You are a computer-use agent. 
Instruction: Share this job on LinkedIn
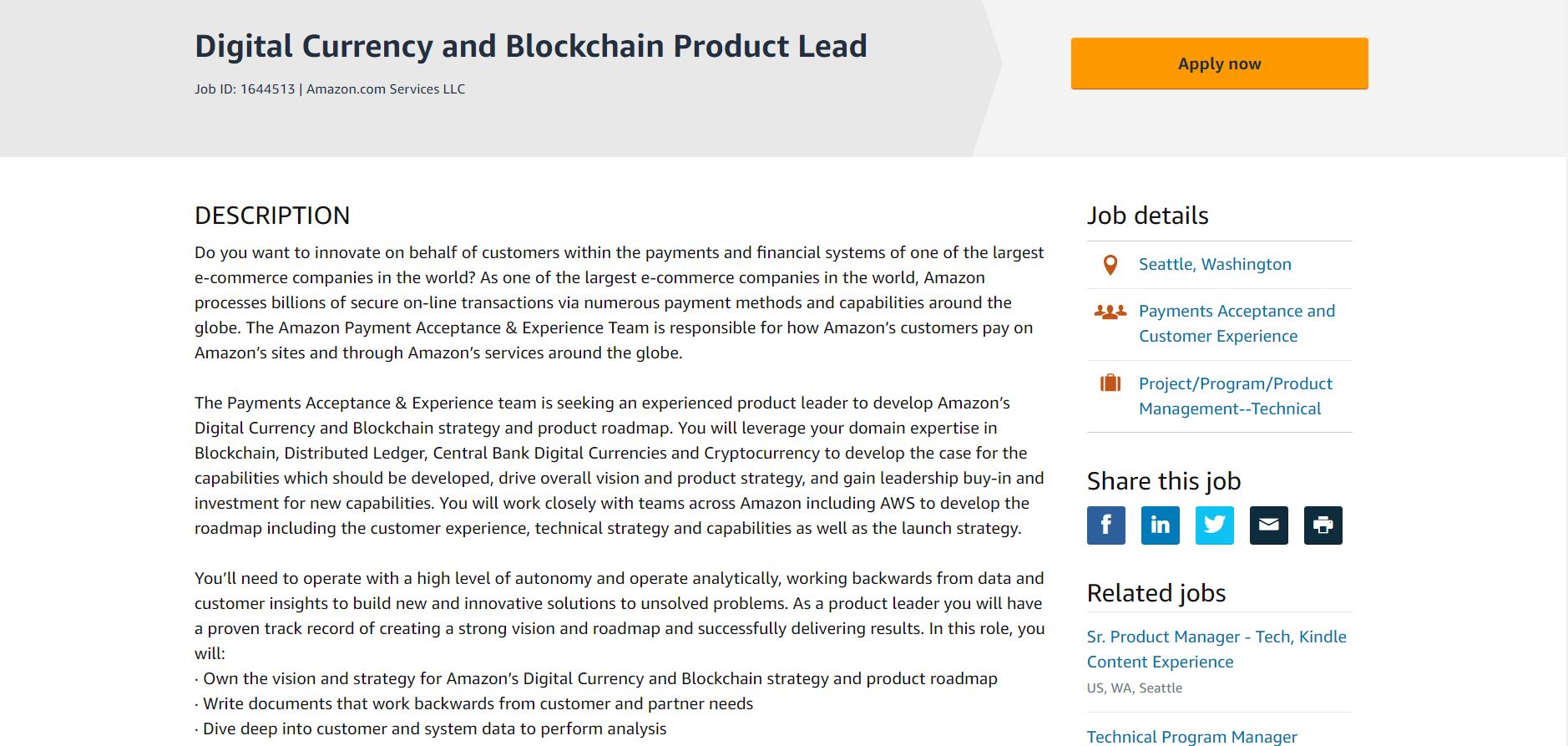1160,525
